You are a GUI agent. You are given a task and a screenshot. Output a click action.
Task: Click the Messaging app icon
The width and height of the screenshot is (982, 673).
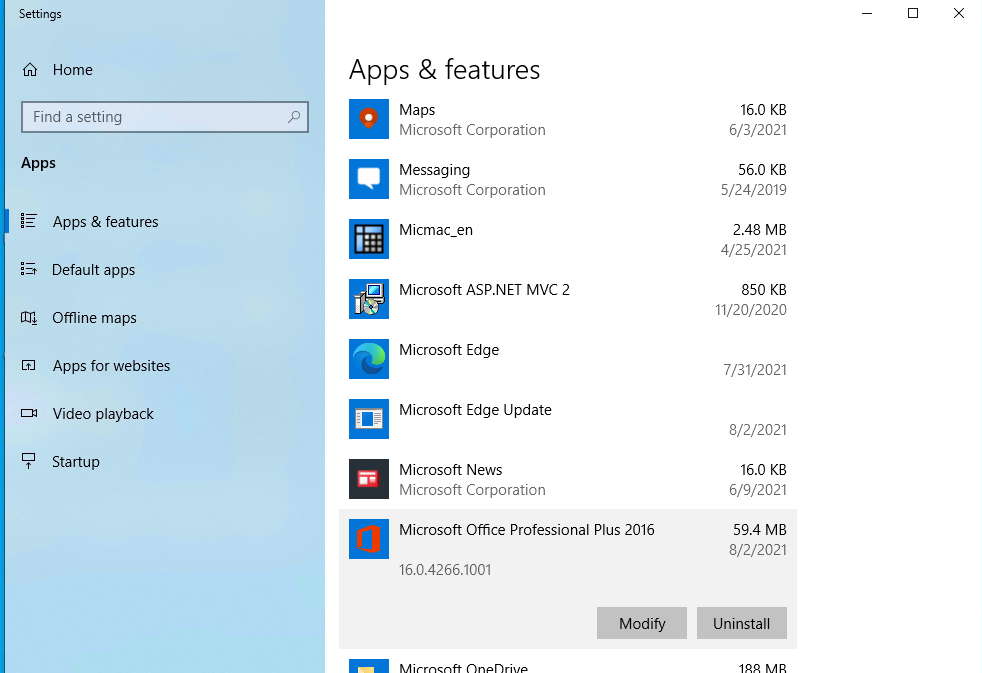[x=368, y=179]
